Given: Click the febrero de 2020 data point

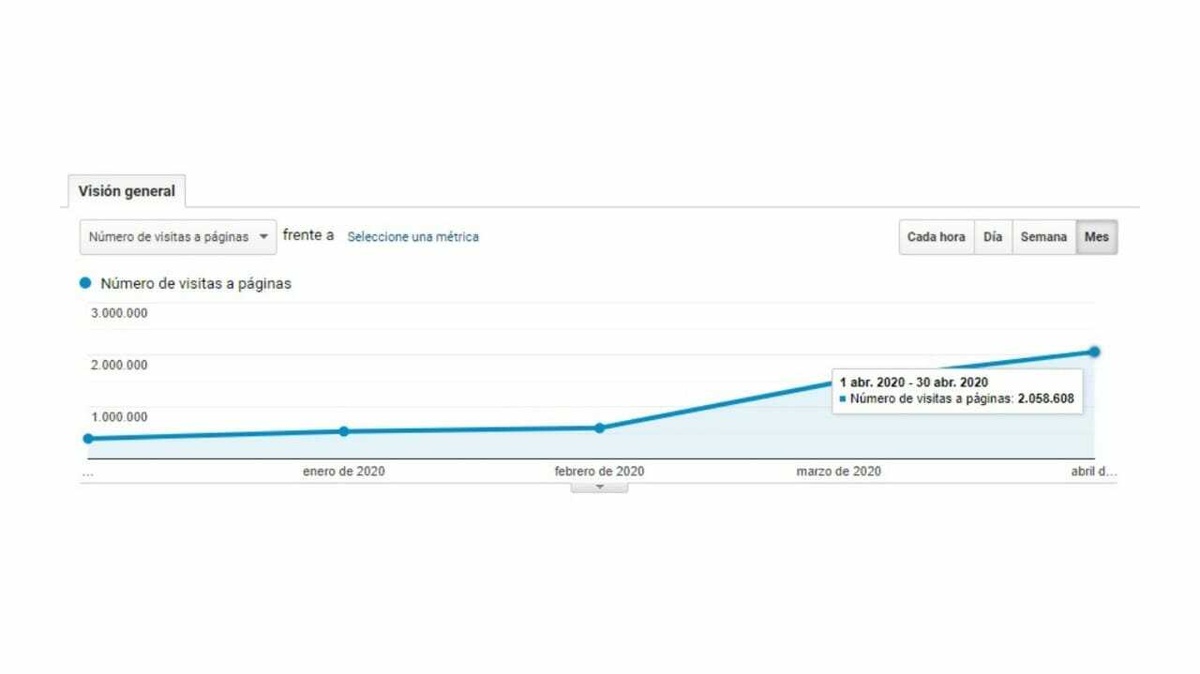Looking at the screenshot, I should [600, 428].
